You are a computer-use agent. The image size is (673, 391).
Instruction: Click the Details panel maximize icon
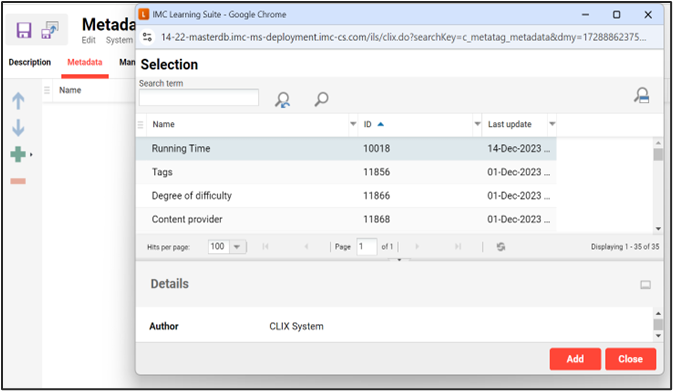point(646,285)
